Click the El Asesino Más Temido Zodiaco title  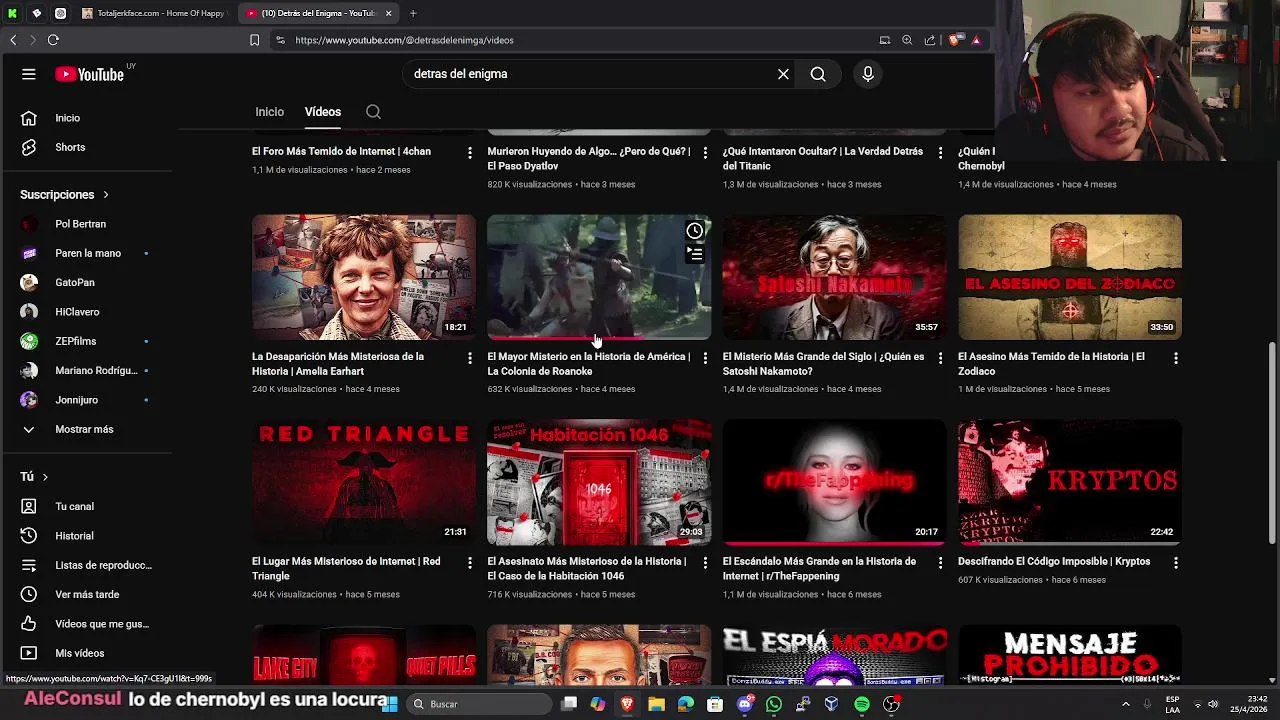[x=1051, y=364]
